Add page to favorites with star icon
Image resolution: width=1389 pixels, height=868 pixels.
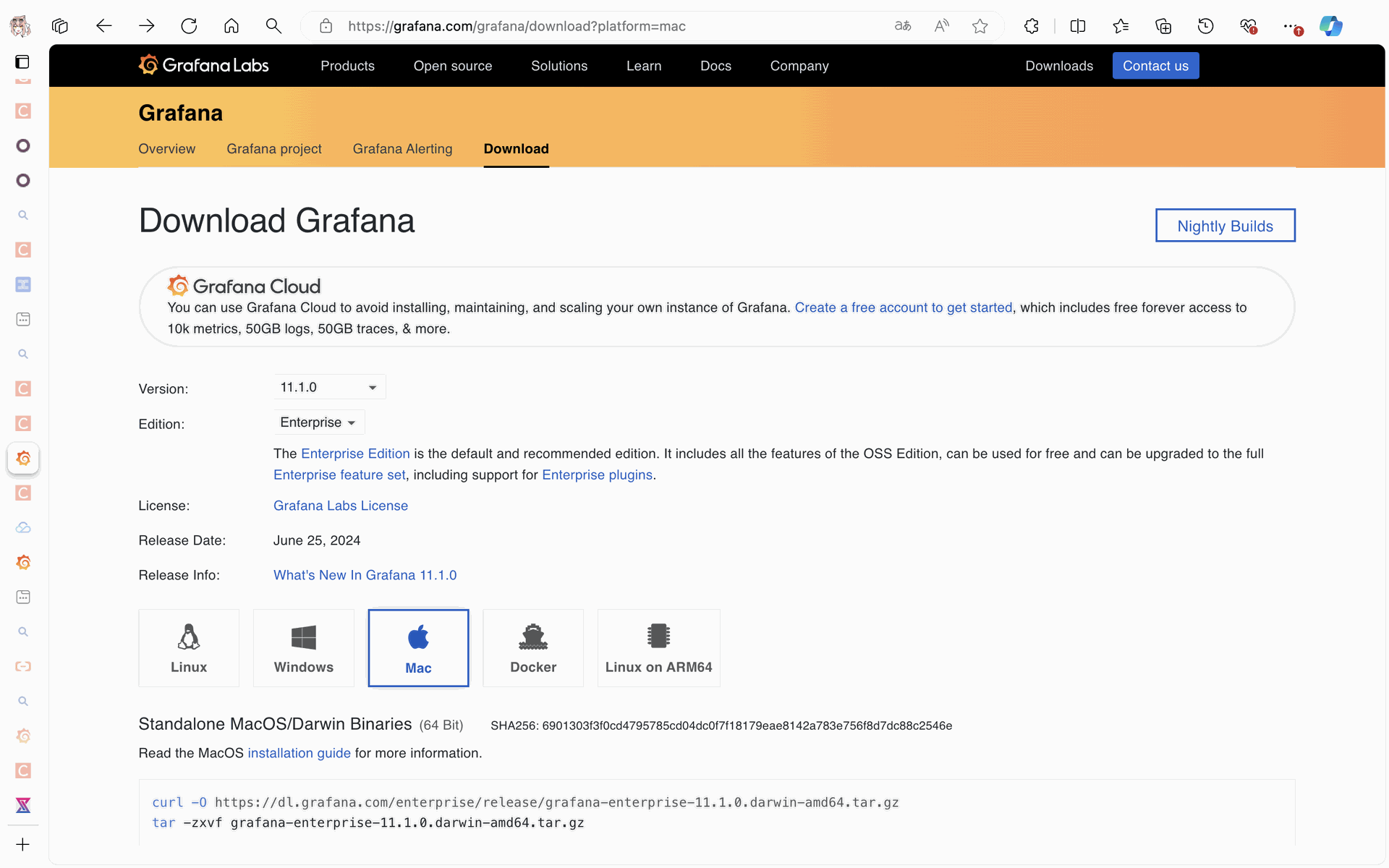980,26
